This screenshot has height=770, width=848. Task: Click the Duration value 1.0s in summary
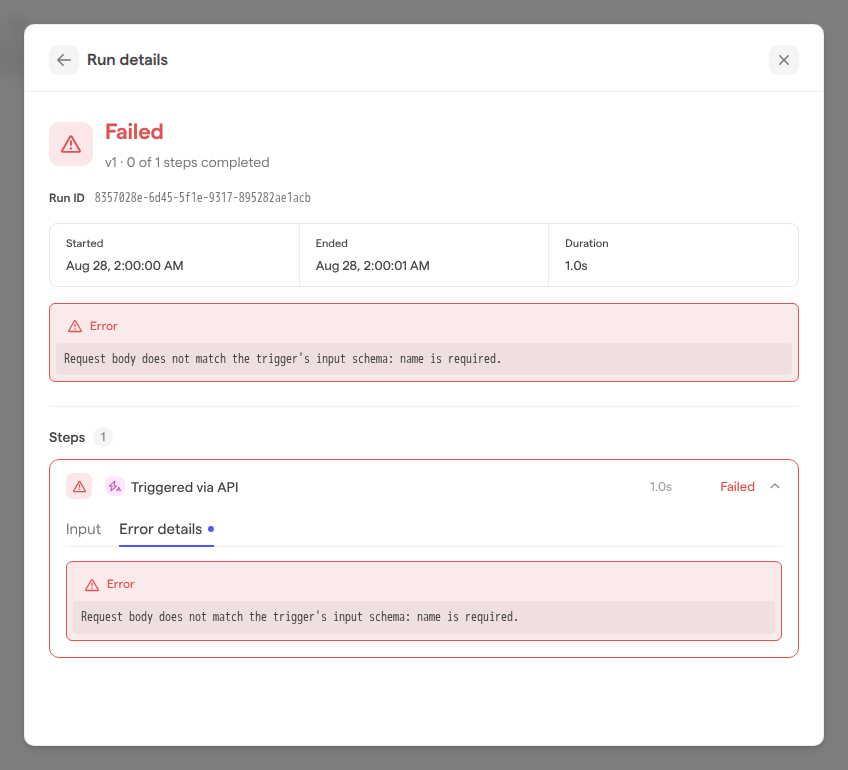576,266
